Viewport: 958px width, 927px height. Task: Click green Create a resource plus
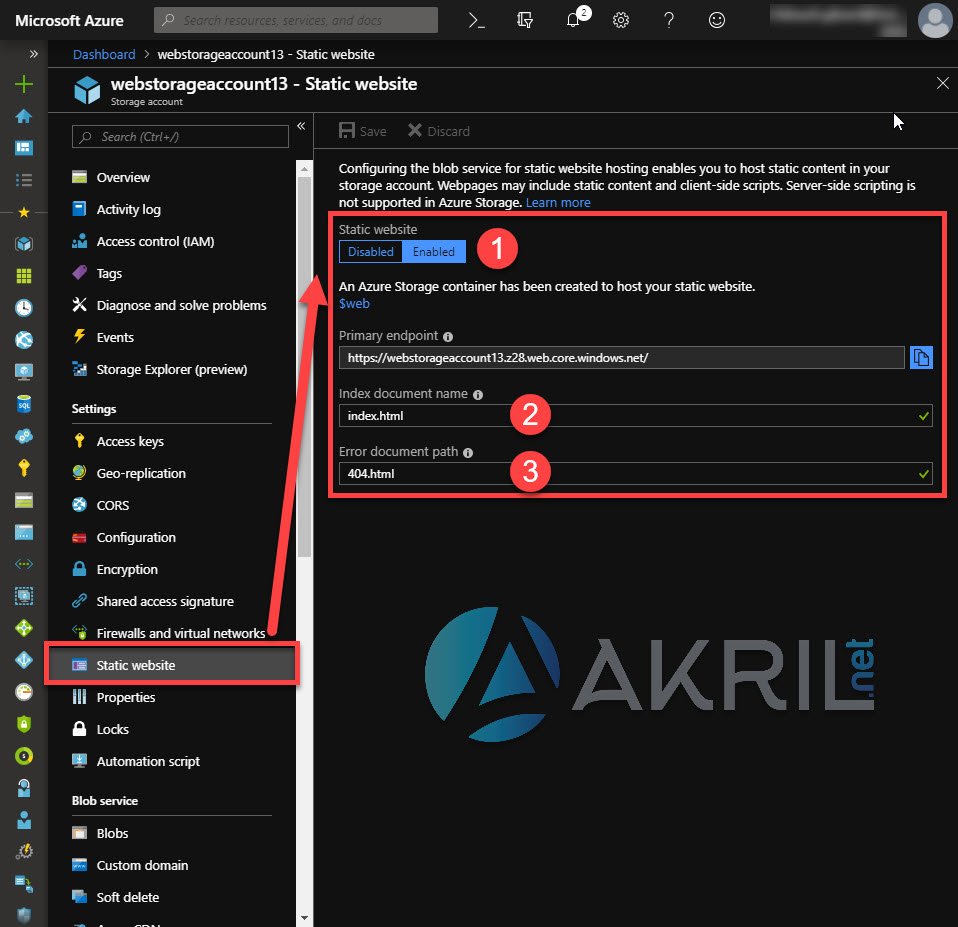[24, 84]
